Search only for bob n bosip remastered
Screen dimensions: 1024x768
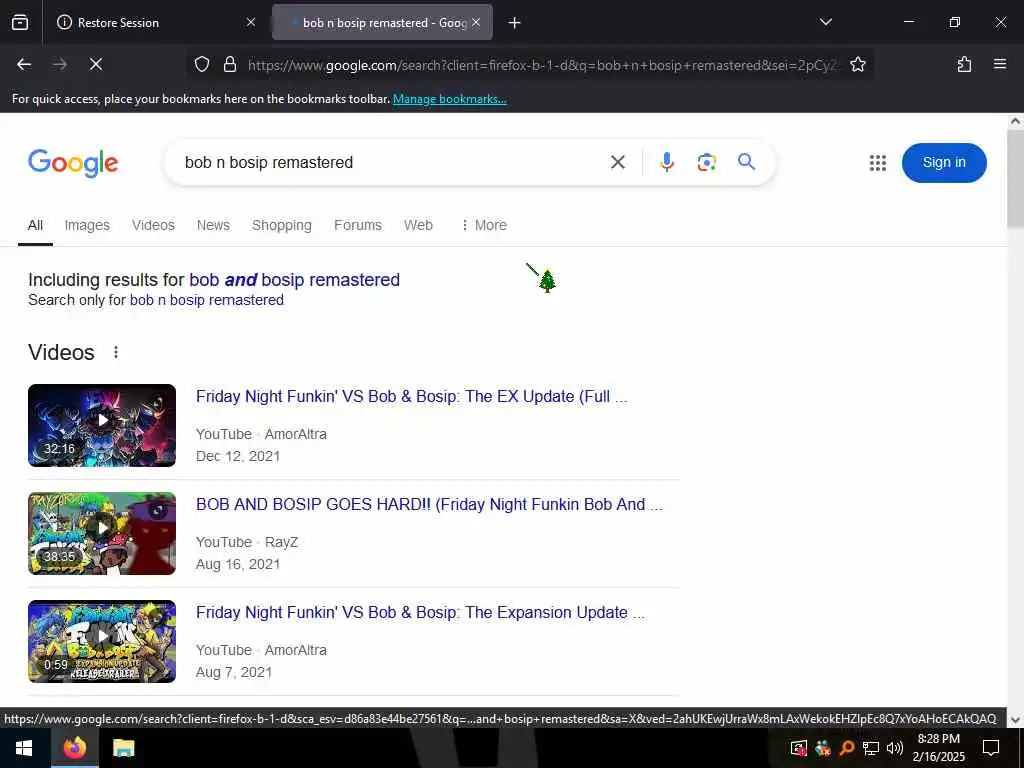point(207,300)
